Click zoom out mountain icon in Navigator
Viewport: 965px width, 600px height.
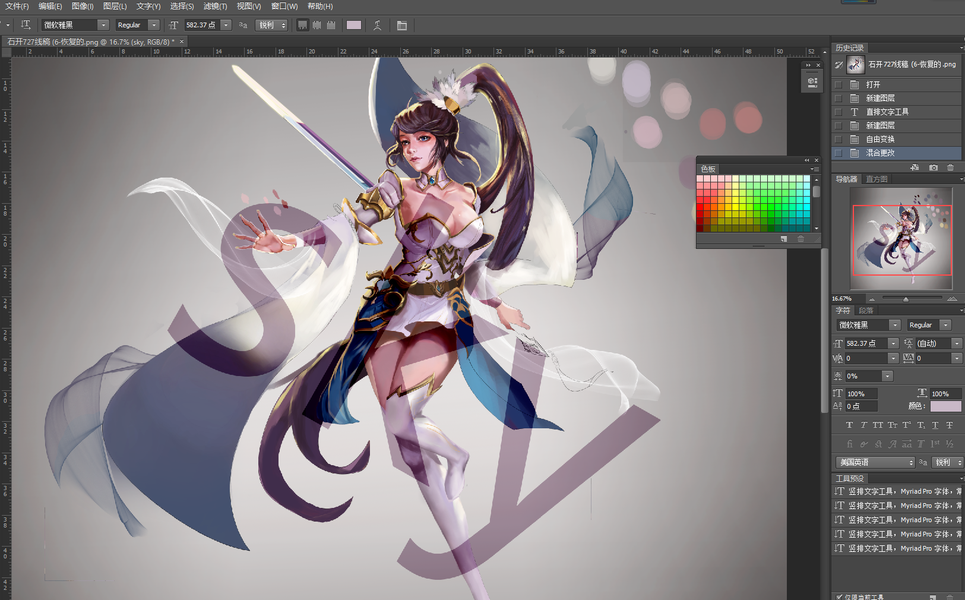(x=871, y=299)
